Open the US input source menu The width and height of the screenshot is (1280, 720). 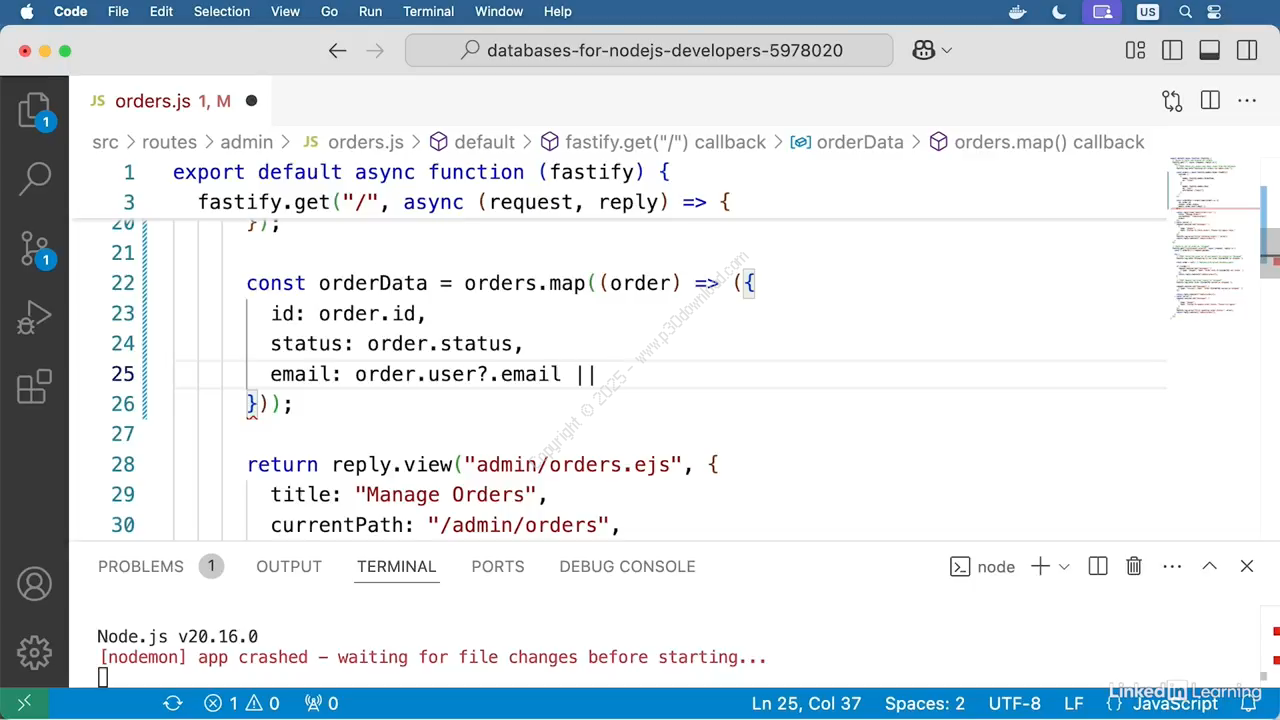coord(1147,11)
